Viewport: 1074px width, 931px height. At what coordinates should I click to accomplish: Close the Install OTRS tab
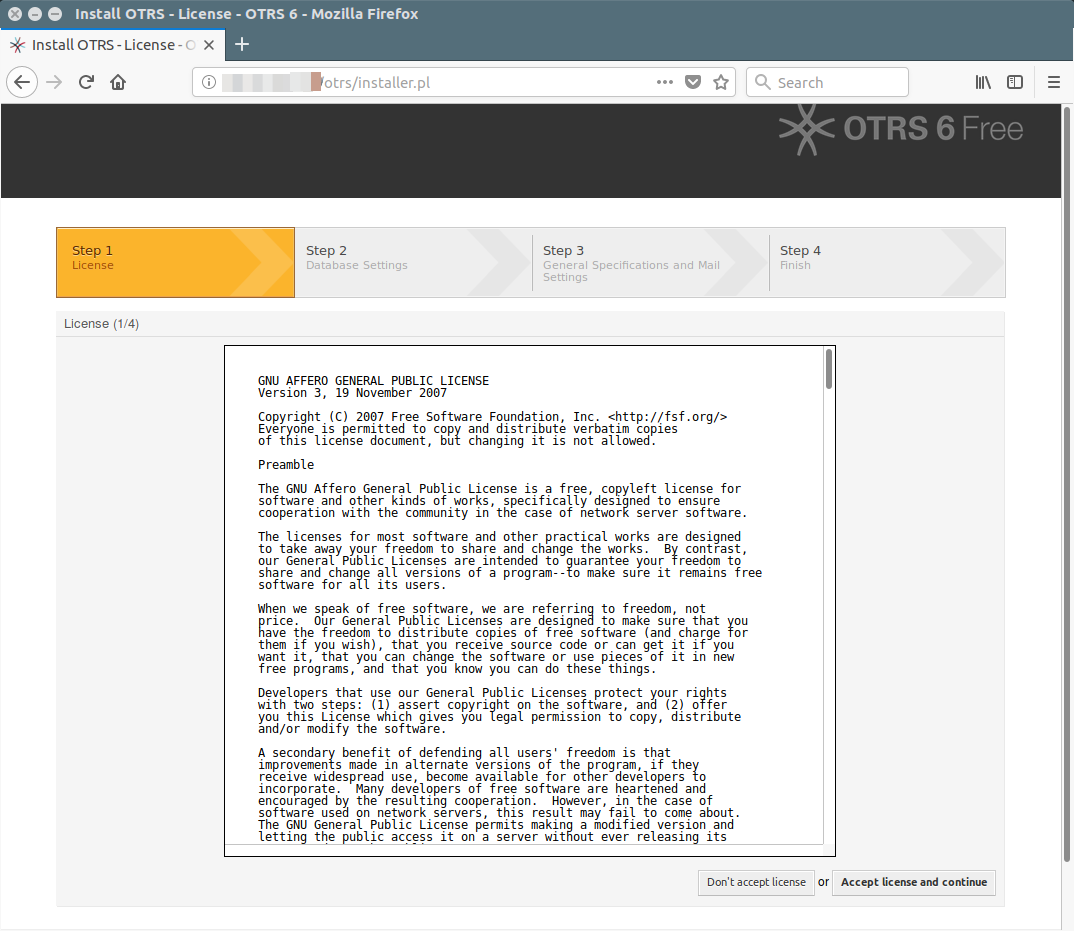coord(209,45)
